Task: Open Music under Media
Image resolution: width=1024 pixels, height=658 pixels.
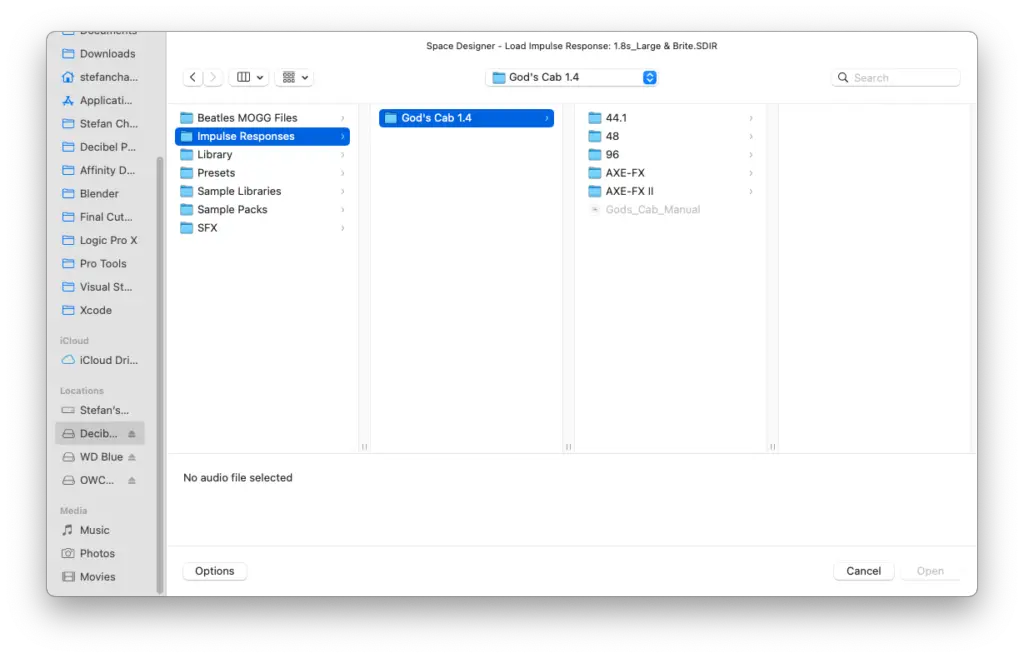Action: [x=99, y=530]
